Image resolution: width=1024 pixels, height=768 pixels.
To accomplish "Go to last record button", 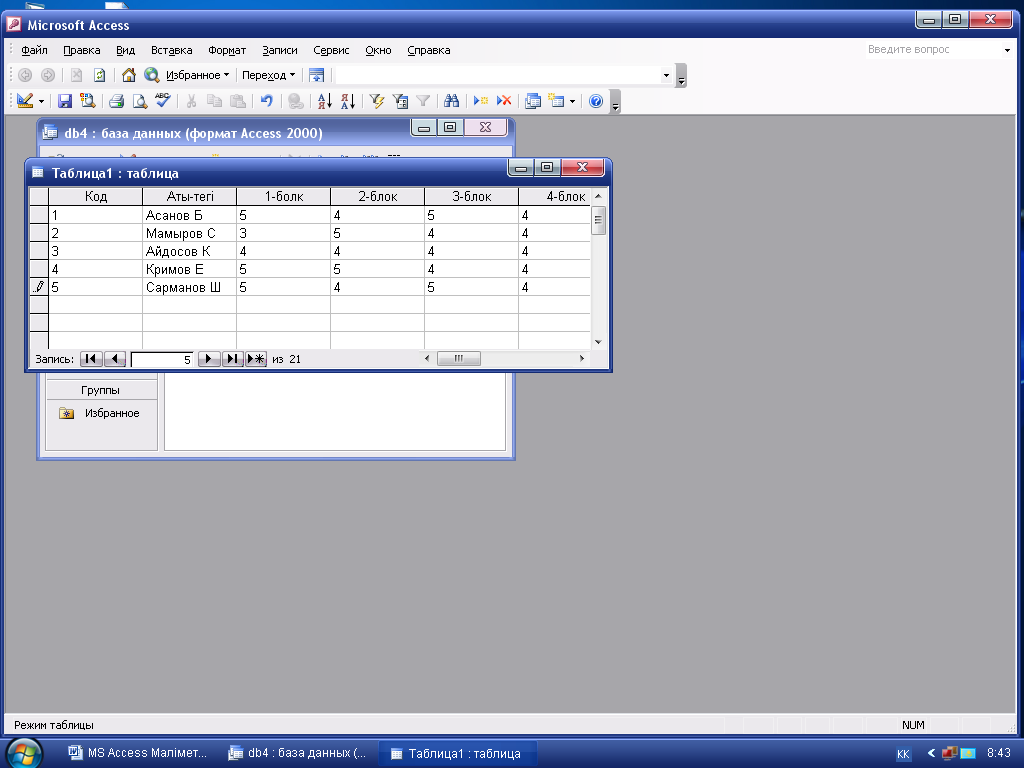I will (232, 359).
